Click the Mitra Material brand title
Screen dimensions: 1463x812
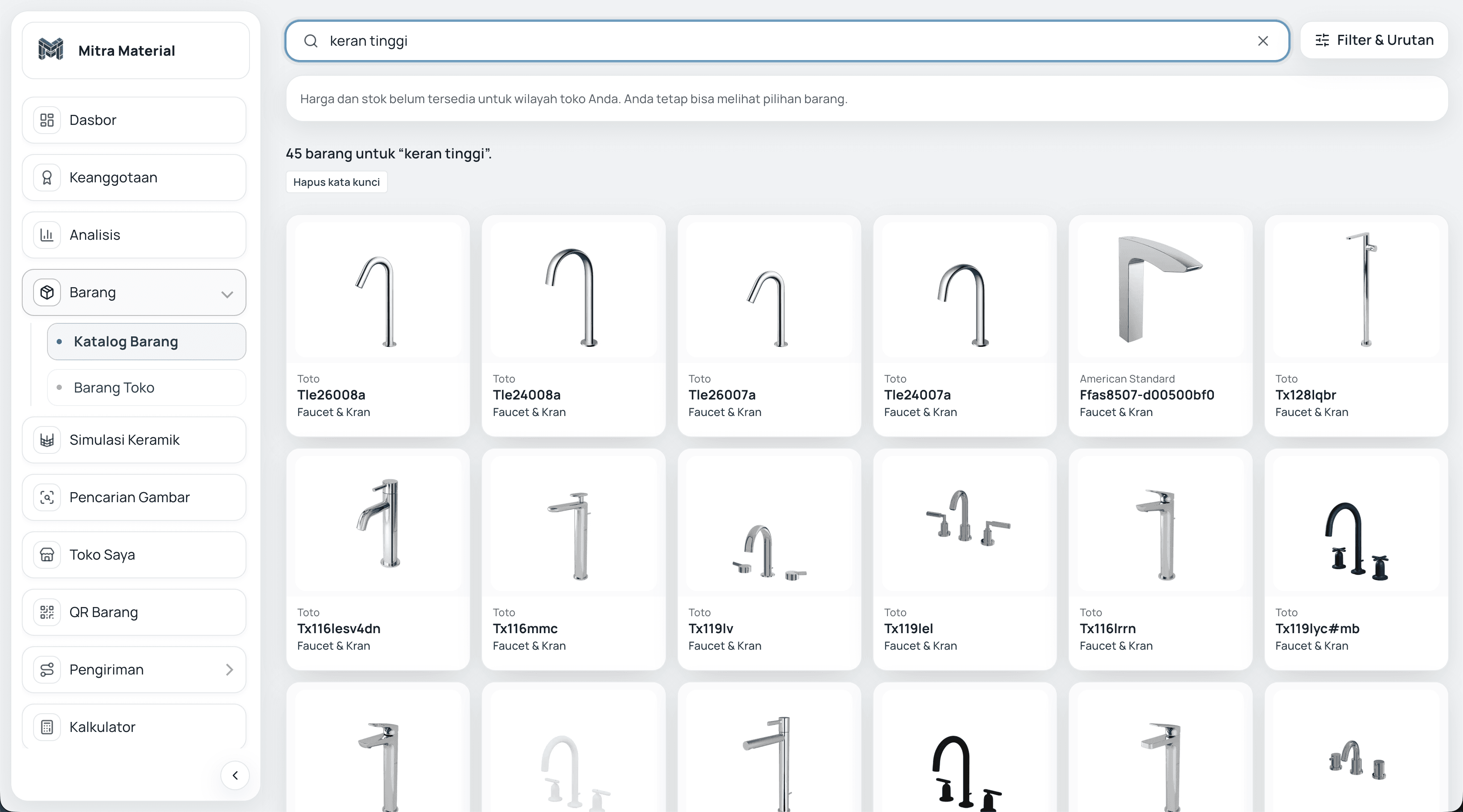tap(127, 50)
